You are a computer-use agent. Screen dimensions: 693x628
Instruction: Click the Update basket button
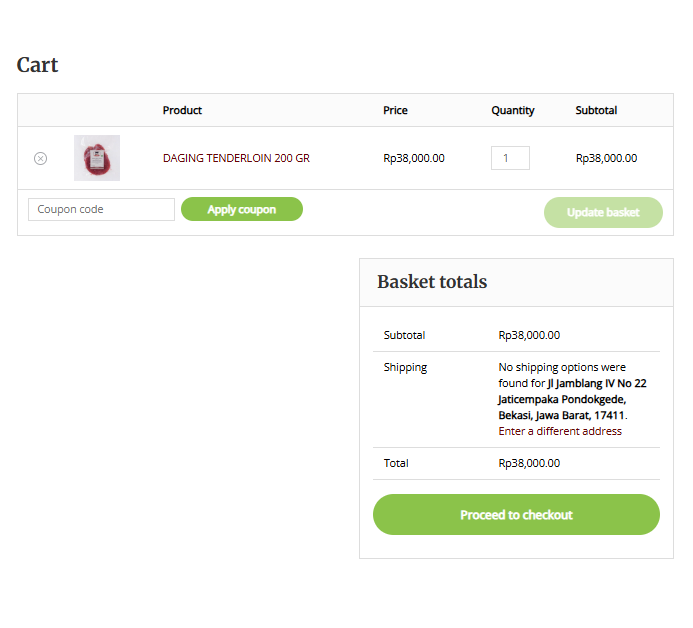click(x=603, y=213)
